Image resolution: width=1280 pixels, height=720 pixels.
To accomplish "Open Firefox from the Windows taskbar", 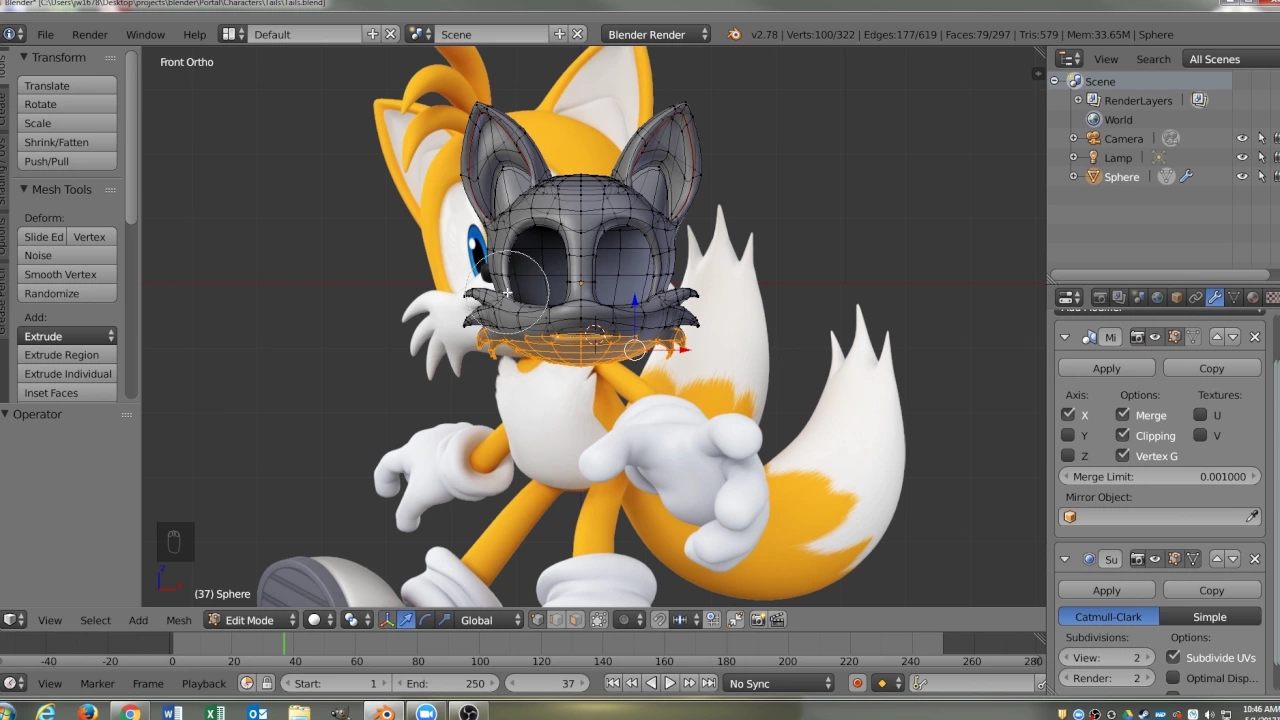I will 88,713.
